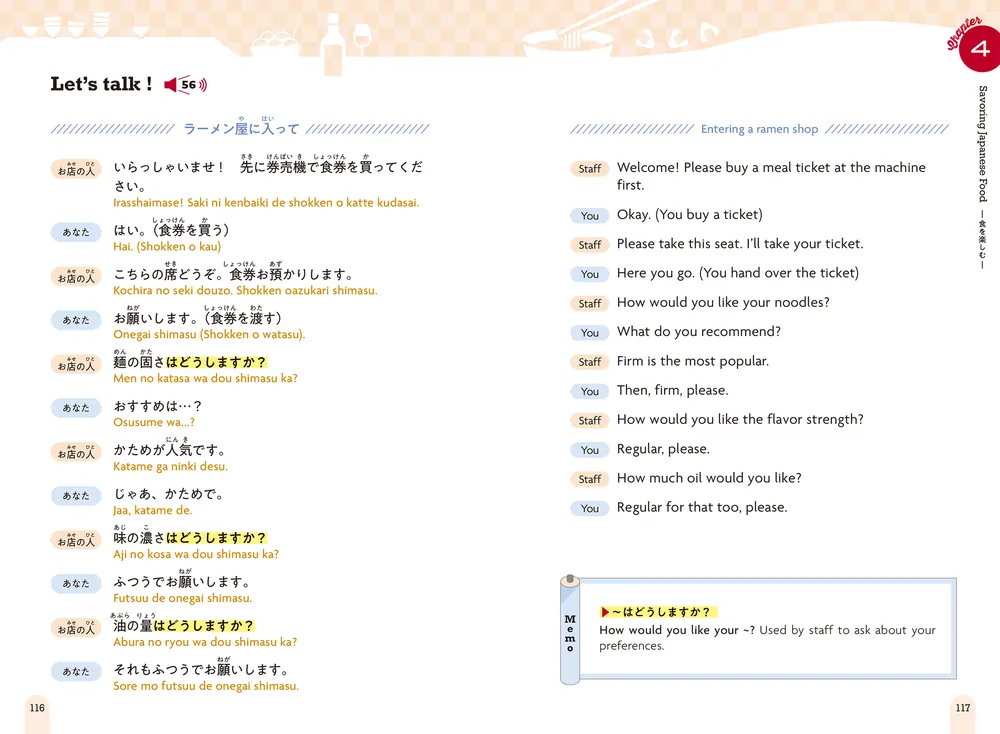
Task: Select "How much oil would you like?"
Action: (x=709, y=479)
